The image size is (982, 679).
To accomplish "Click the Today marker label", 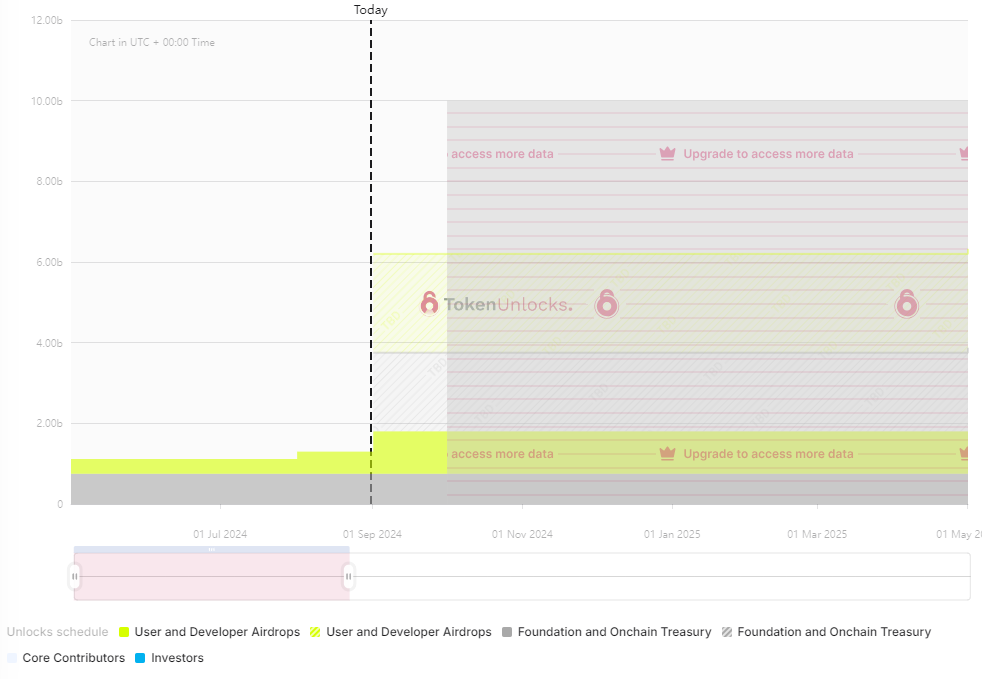I will click(371, 9).
